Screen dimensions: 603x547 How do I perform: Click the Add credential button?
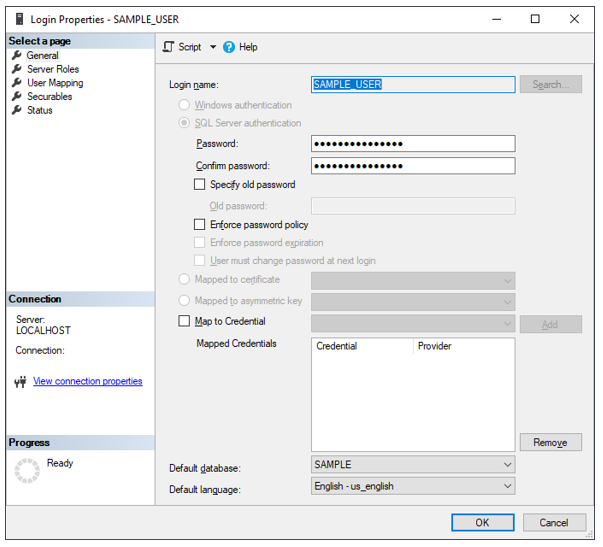[x=551, y=324]
